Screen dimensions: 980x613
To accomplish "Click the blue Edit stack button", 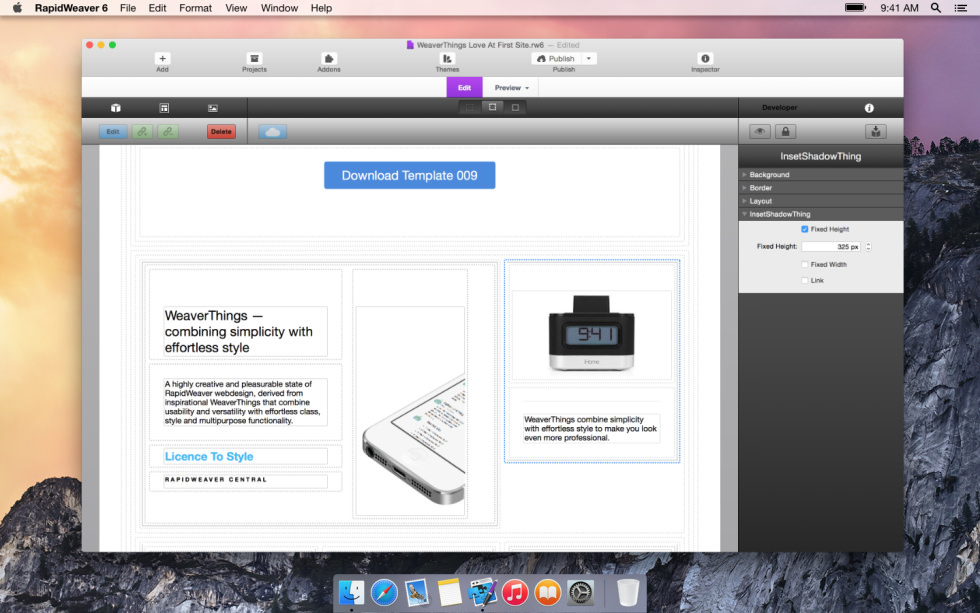I will click(x=113, y=132).
